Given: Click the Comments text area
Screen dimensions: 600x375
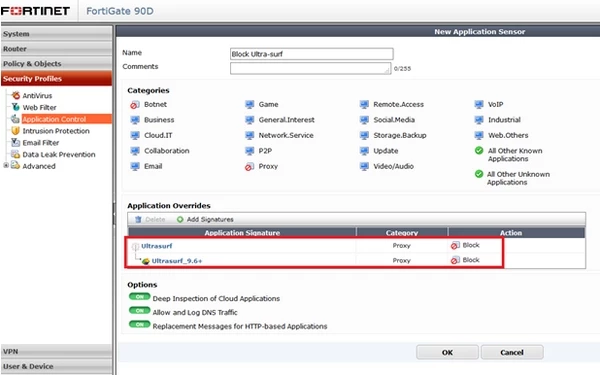Looking at the screenshot, I should pos(310,68).
